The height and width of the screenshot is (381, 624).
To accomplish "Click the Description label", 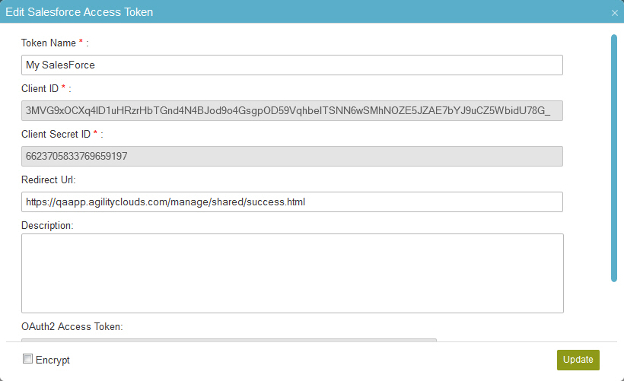I will pyautogui.click(x=47, y=225).
